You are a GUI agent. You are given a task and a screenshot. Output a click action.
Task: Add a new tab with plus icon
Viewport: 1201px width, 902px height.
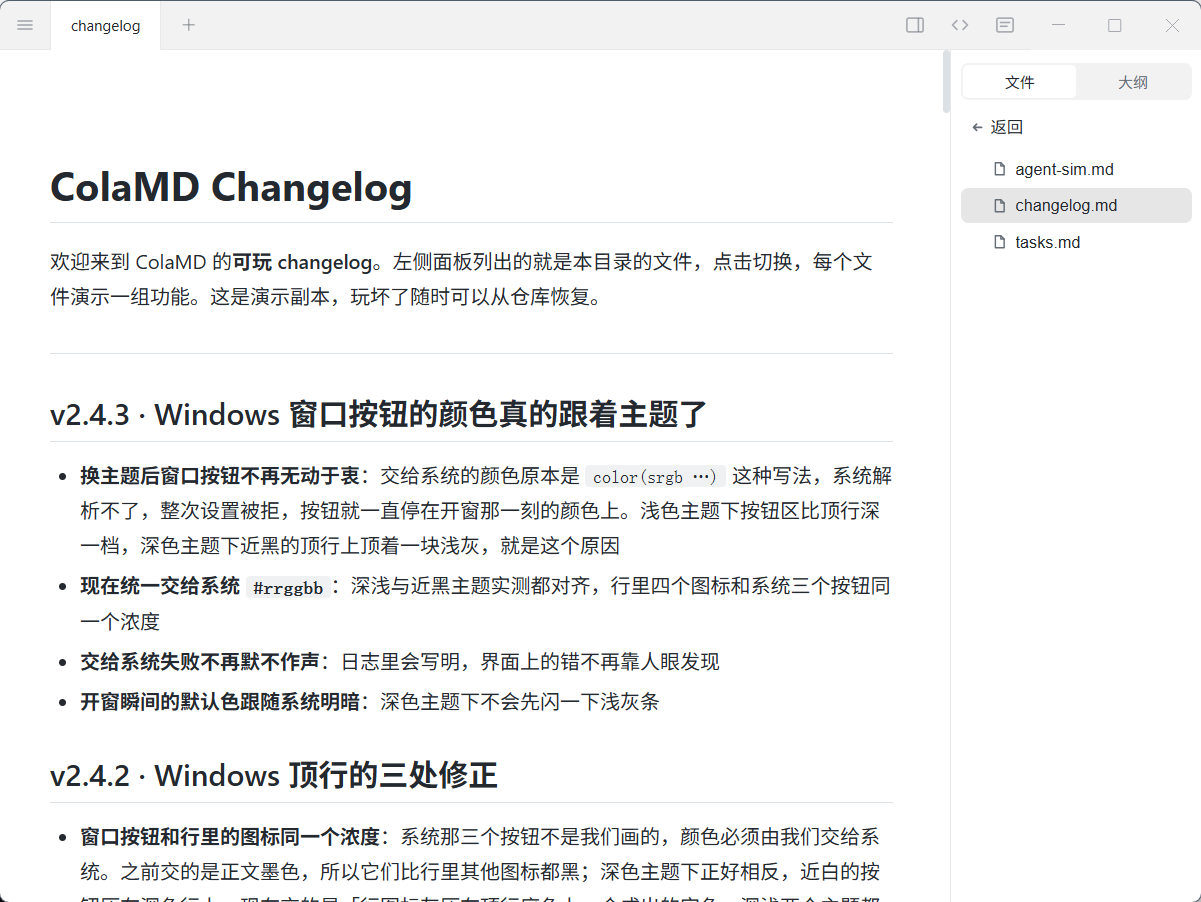pyautogui.click(x=189, y=25)
